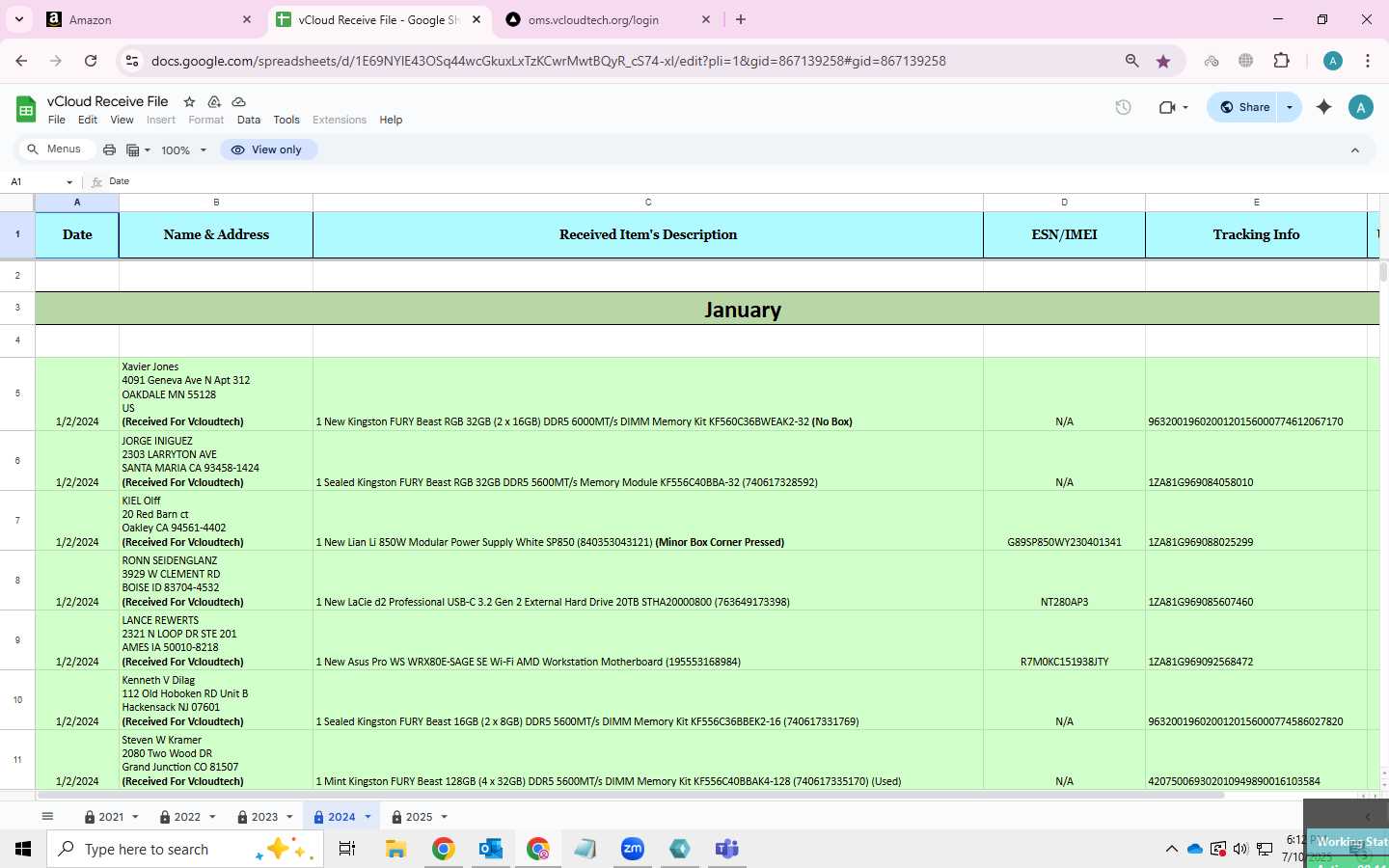
Task: Switch to the Amazon browser tab
Action: (x=150, y=19)
